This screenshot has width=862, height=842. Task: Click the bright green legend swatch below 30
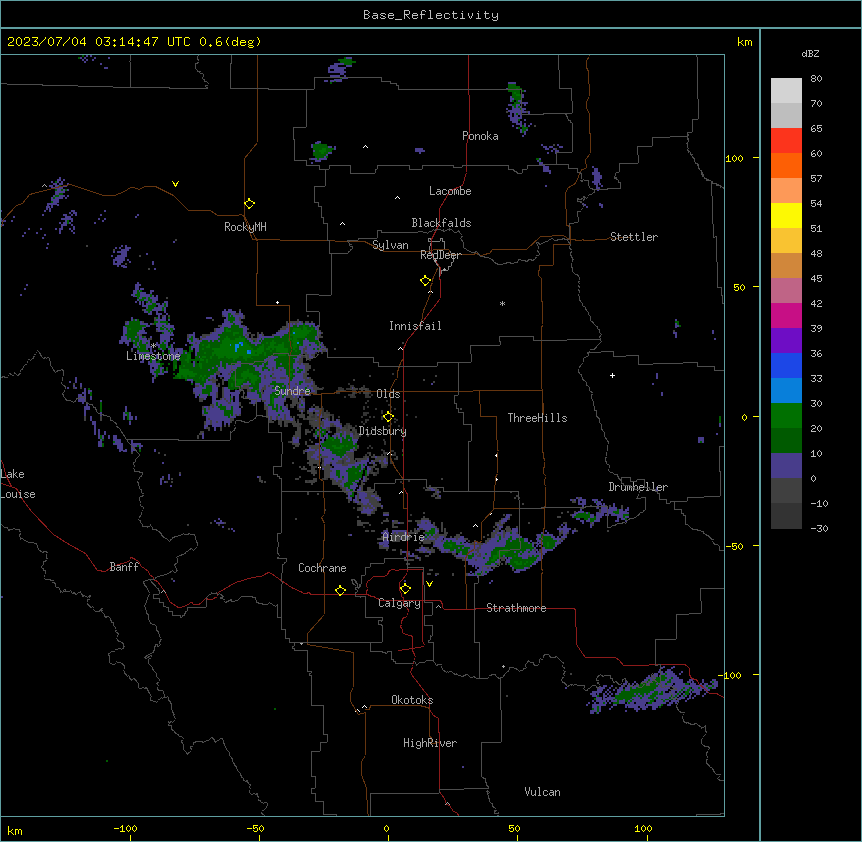click(x=786, y=416)
